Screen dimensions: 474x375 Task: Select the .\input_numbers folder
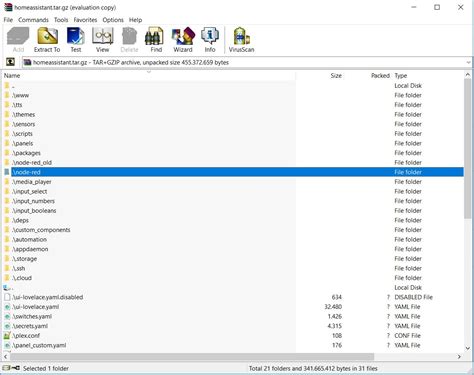point(33,201)
